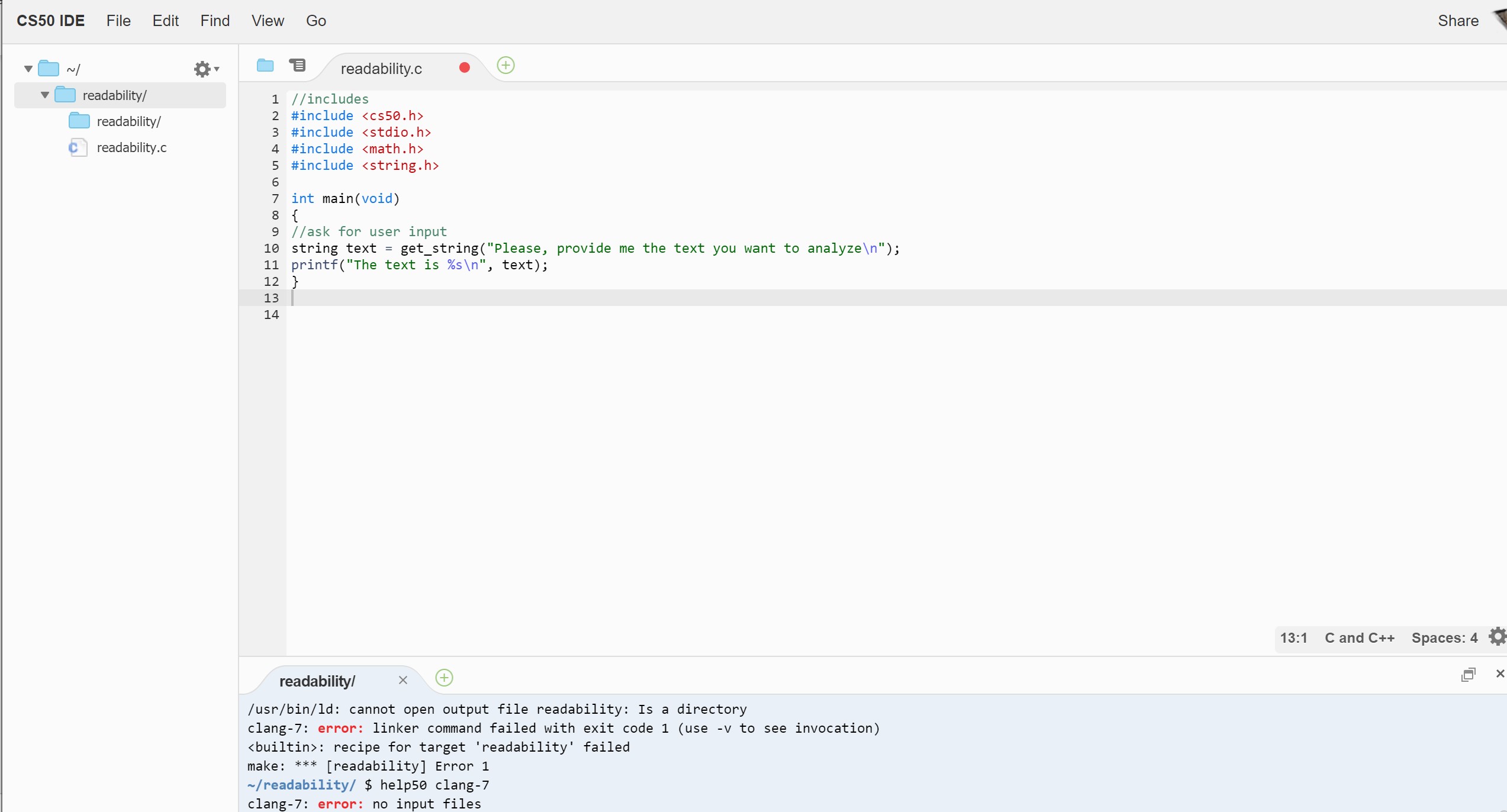Click the red unsaved dot on readability.c tab

465,67
